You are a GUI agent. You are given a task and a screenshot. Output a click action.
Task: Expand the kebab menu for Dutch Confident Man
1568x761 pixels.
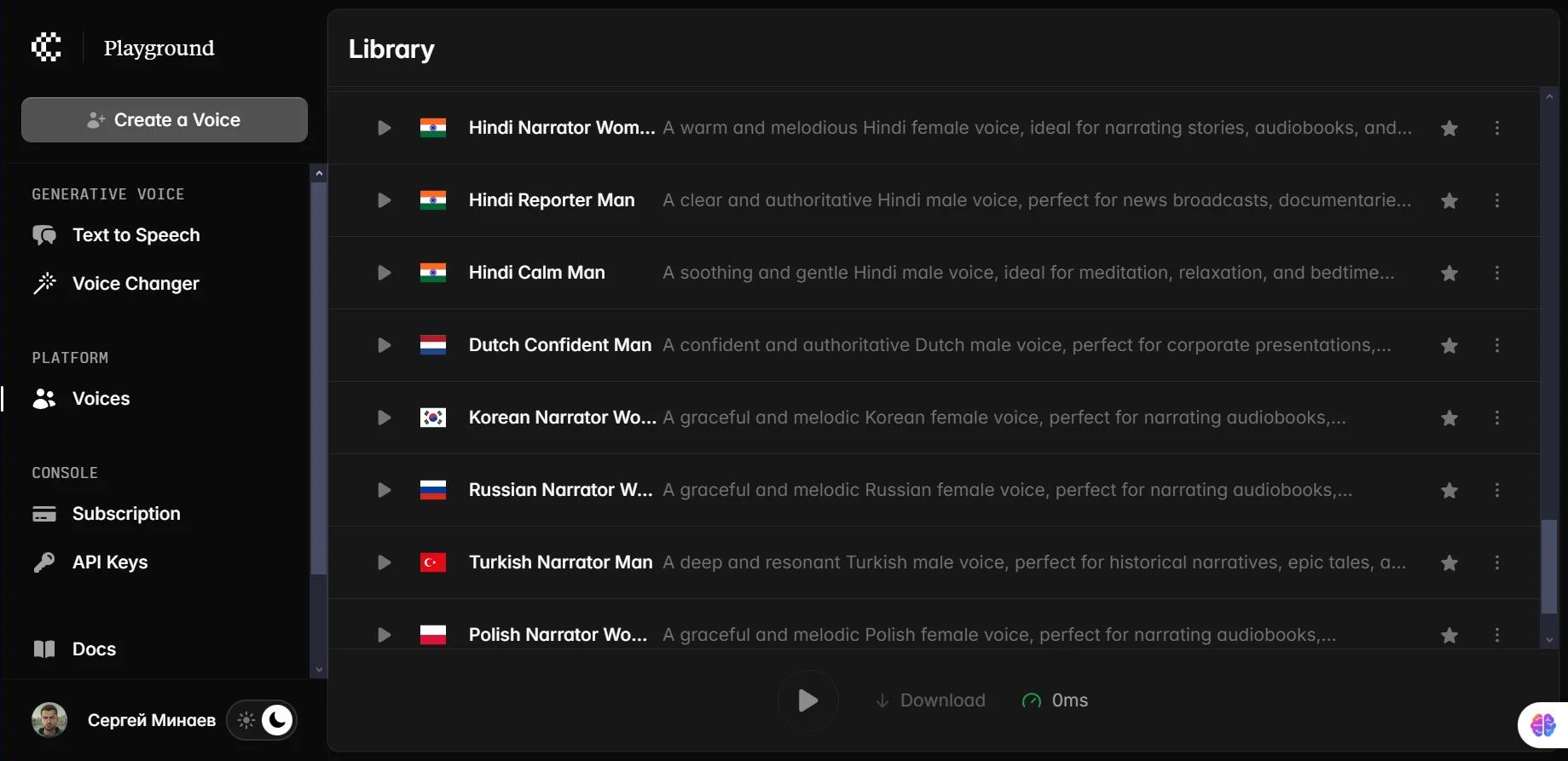1497,345
